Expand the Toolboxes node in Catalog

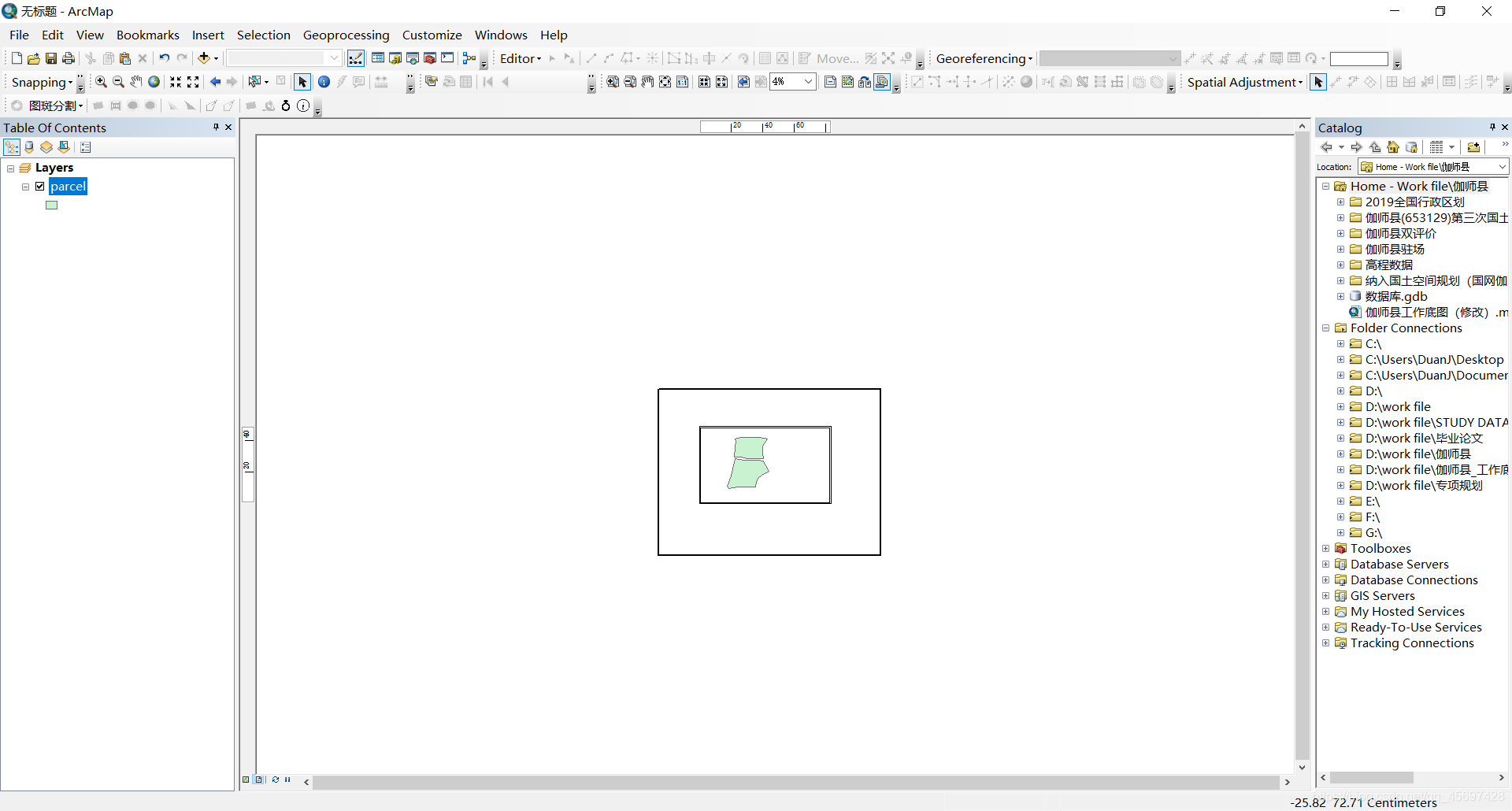[x=1326, y=549]
